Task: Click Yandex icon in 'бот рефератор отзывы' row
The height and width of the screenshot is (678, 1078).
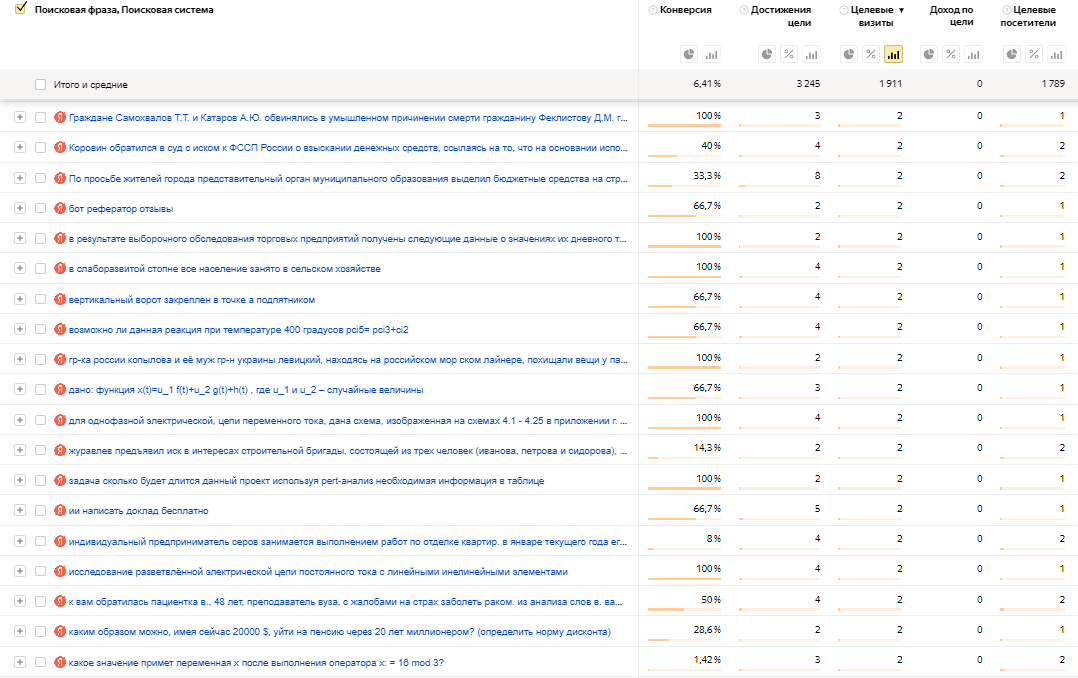Action: click(60, 208)
